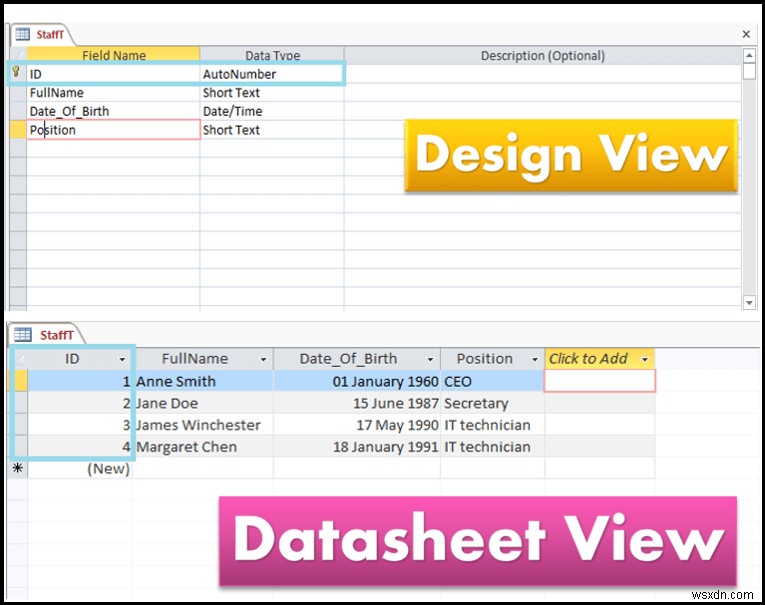Select the StaffT tab in Design View
The width and height of the screenshot is (765, 605).
click(42, 34)
